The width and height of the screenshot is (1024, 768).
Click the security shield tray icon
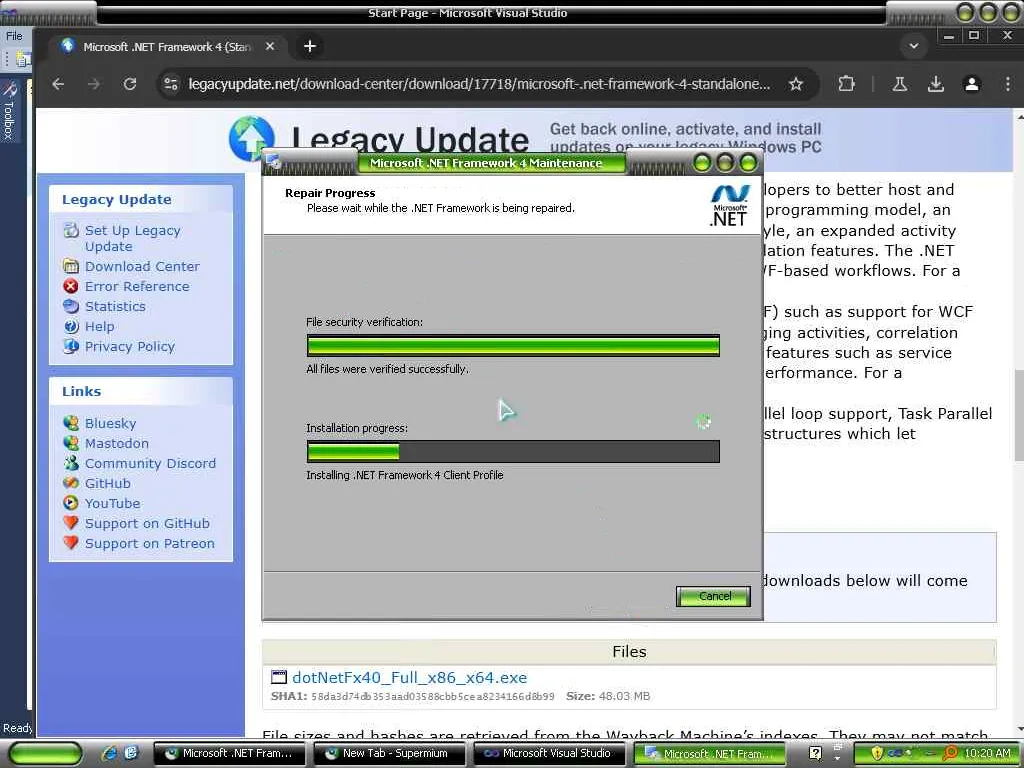[x=877, y=754]
